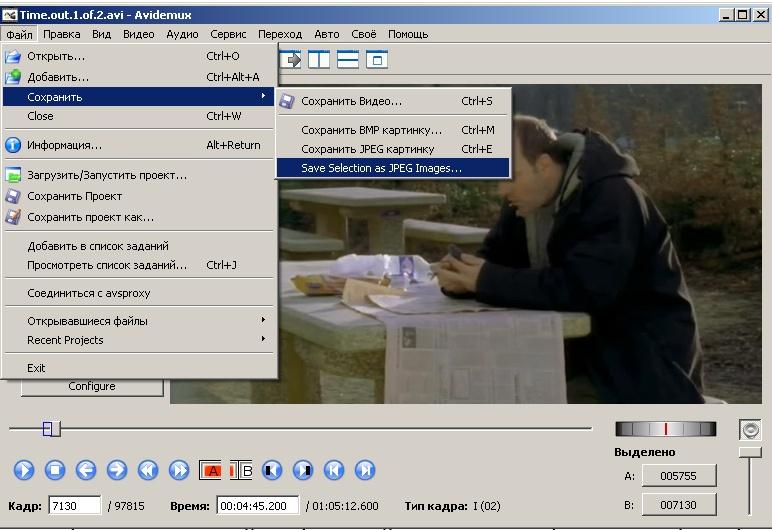Set selection marker B
This screenshot has width=772, height=530.
tap(241, 470)
